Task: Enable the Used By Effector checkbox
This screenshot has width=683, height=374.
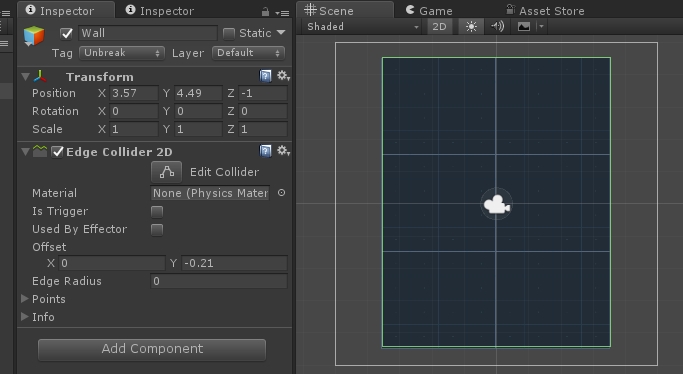Action: [157, 229]
